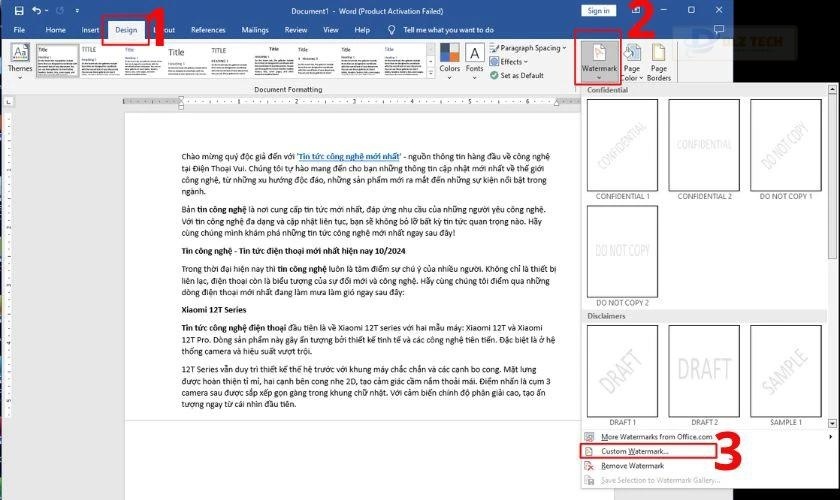This screenshot has height=500, width=840.
Task: Switch to the Design tab
Action: pyautogui.click(x=126, y=30)
